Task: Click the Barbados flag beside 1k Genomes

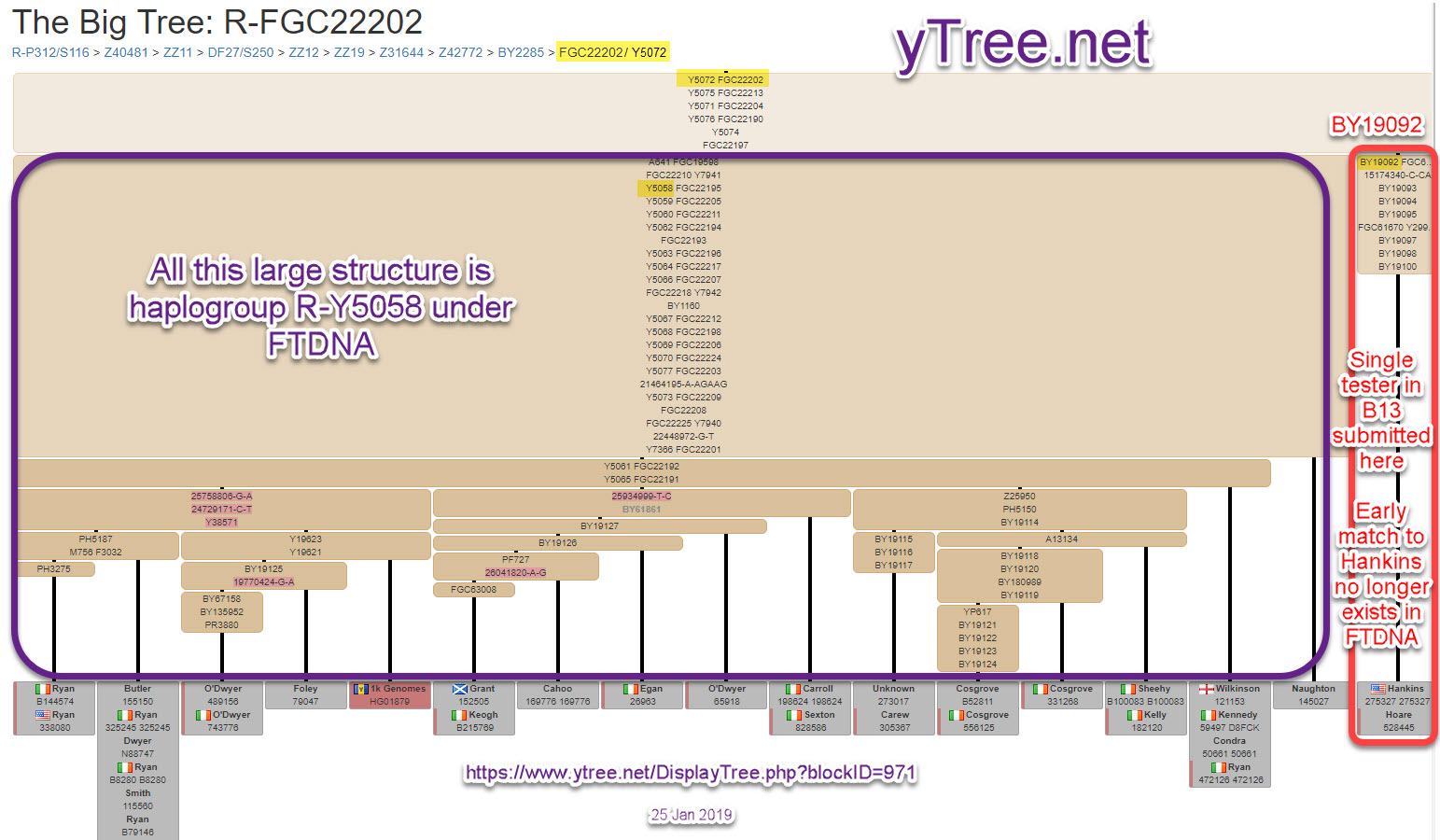Action: (361, 689)
